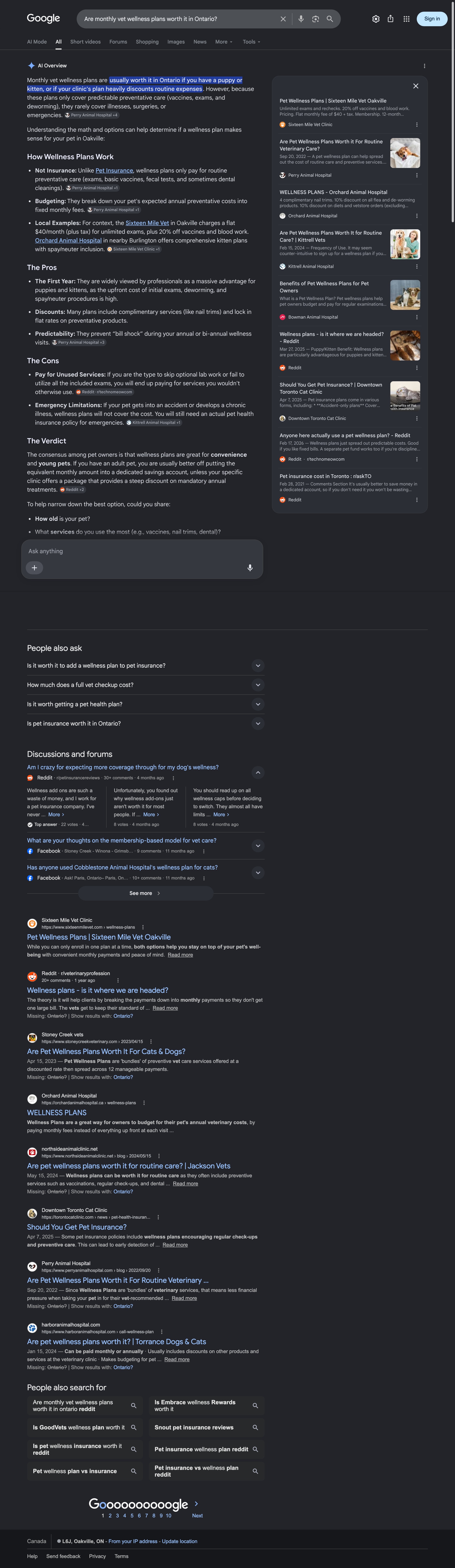
Task: Click the share icon near Sign in
Action: 390,19
